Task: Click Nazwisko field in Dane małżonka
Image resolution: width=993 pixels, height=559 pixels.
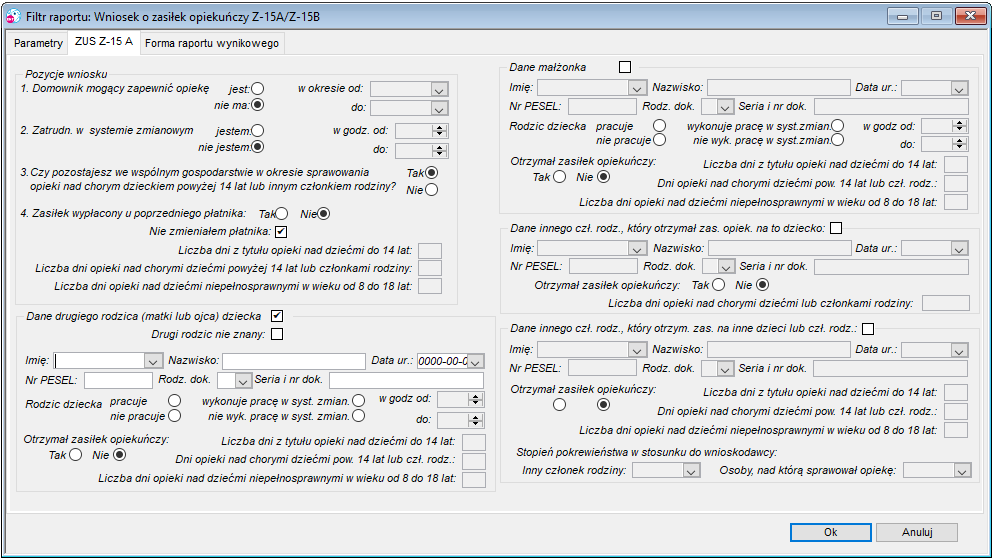Action: point(778,87)
